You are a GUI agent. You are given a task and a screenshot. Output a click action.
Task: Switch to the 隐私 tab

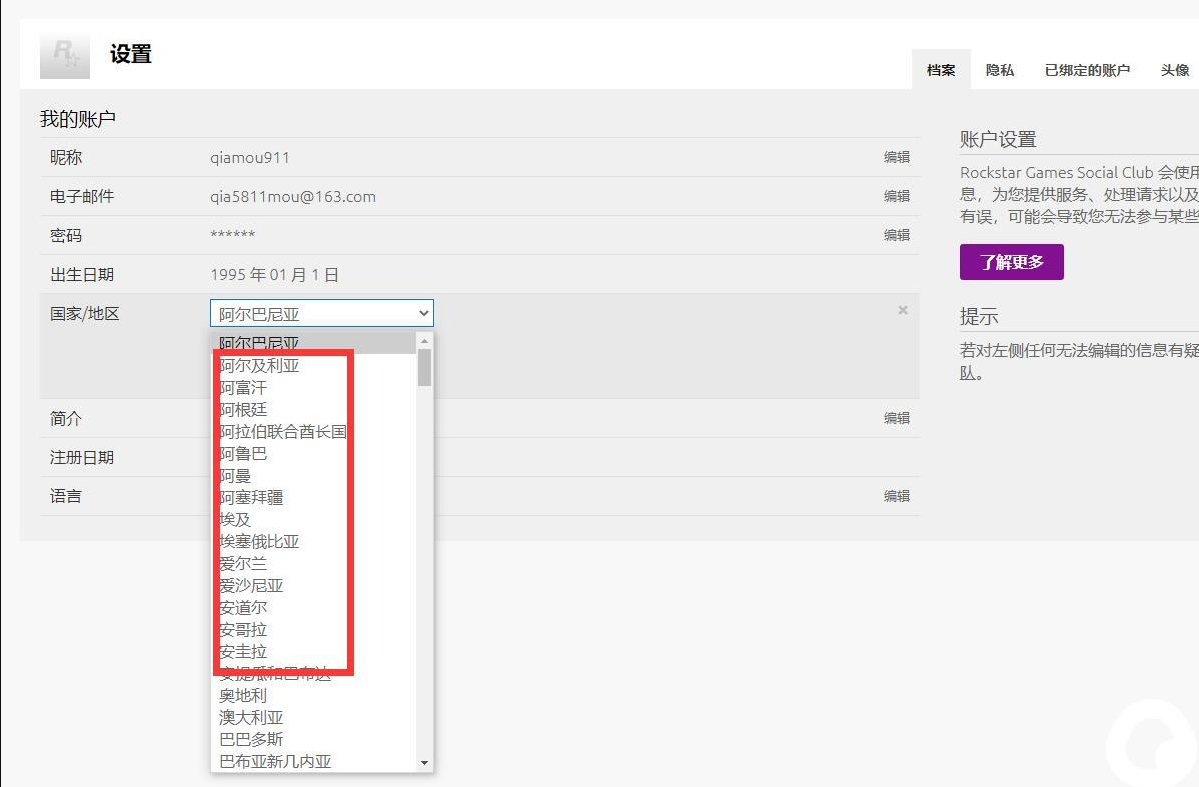pyautogui.click(x=999, y=70)
